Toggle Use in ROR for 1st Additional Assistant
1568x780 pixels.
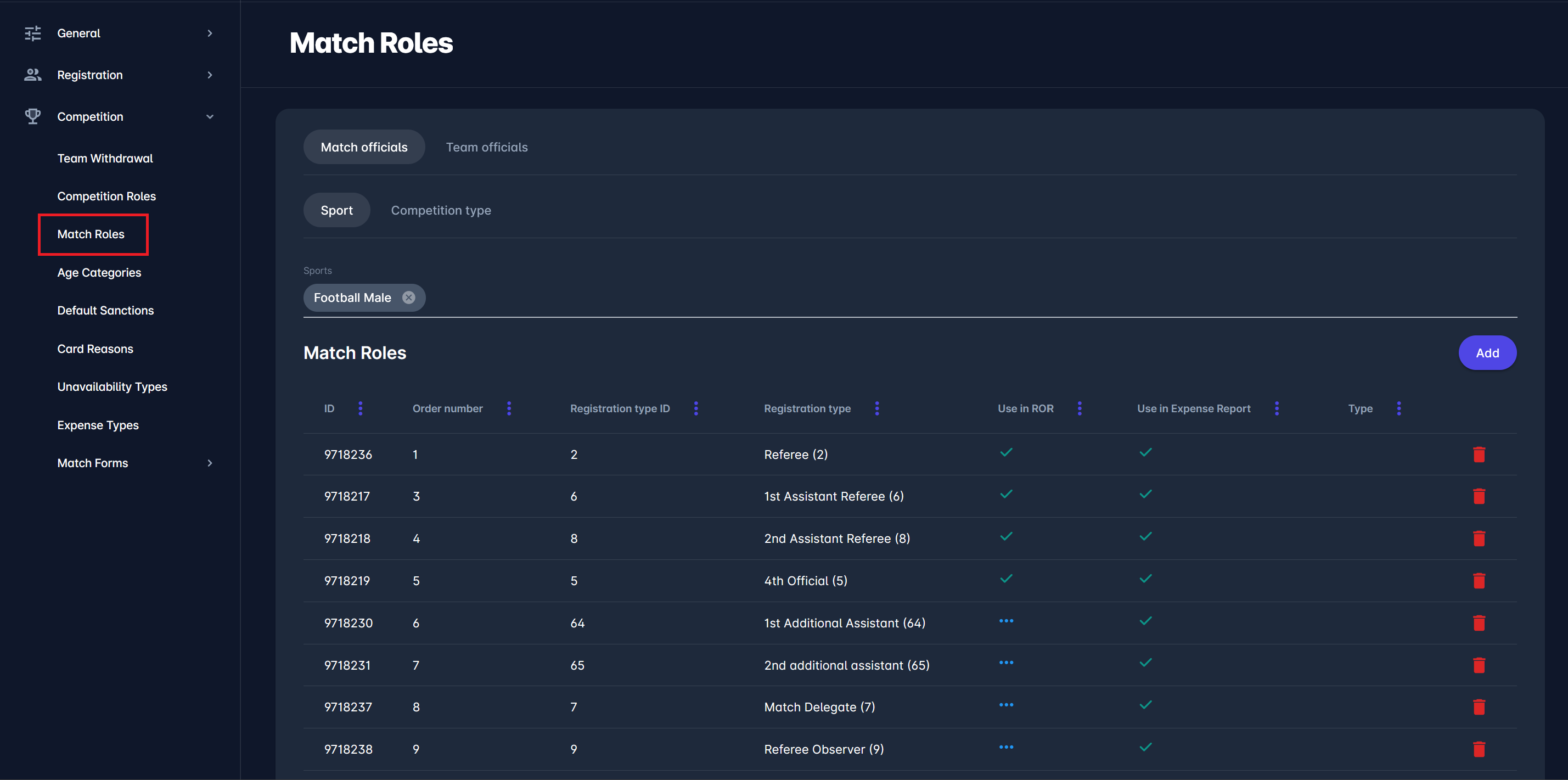click(1006, 621)
